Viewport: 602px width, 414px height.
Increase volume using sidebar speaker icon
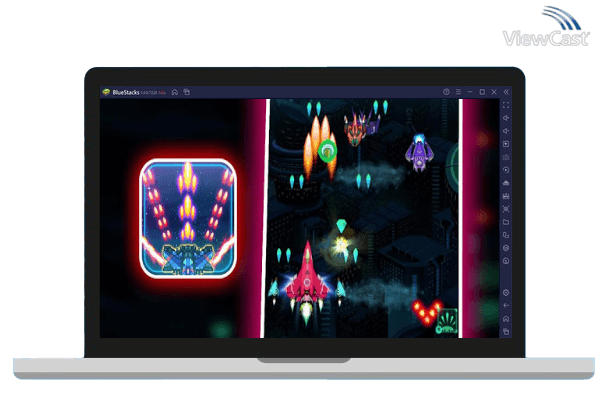[x=506, y=118]
